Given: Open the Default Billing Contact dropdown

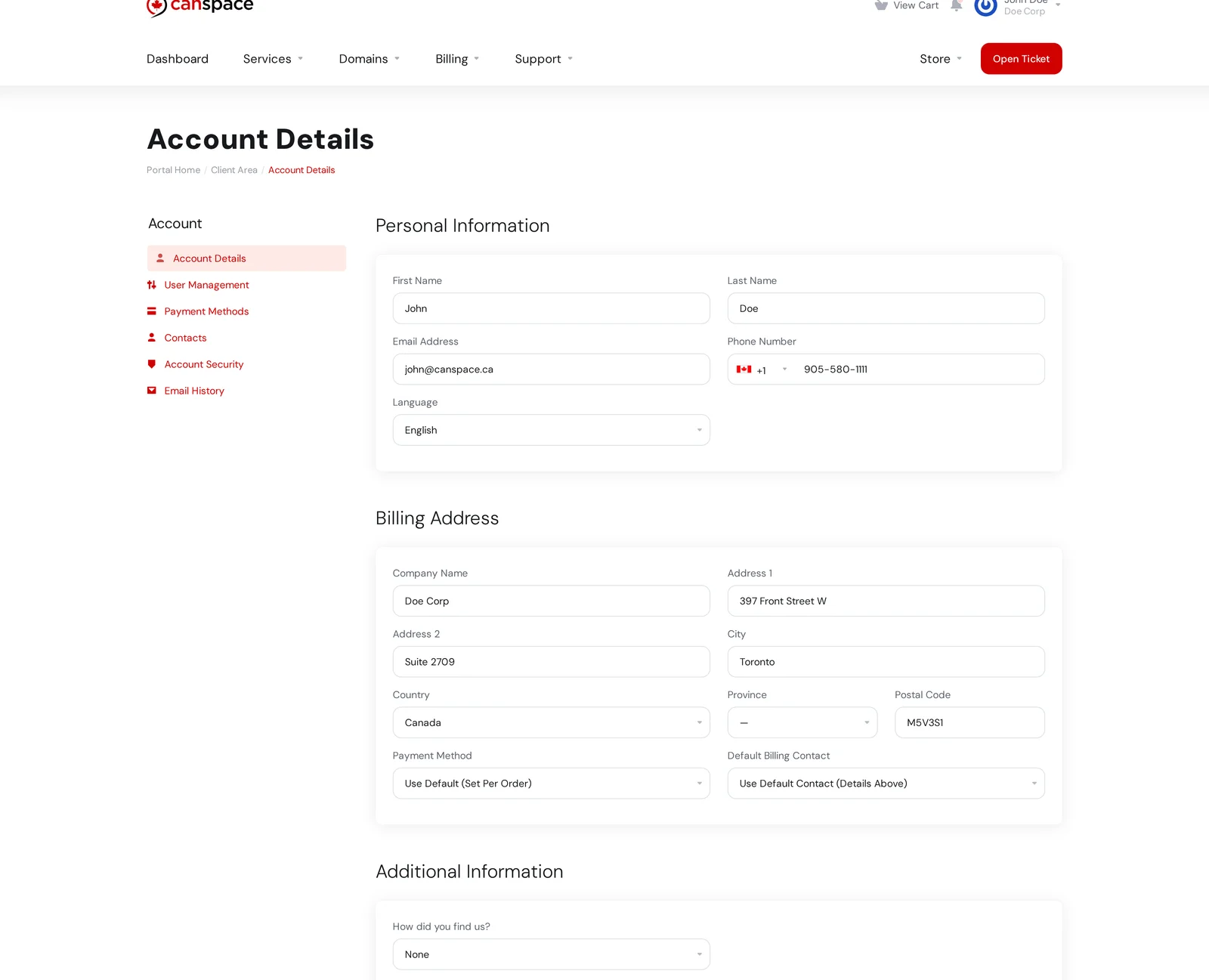Looking at the screenshot, I should [x=886, y=784].
